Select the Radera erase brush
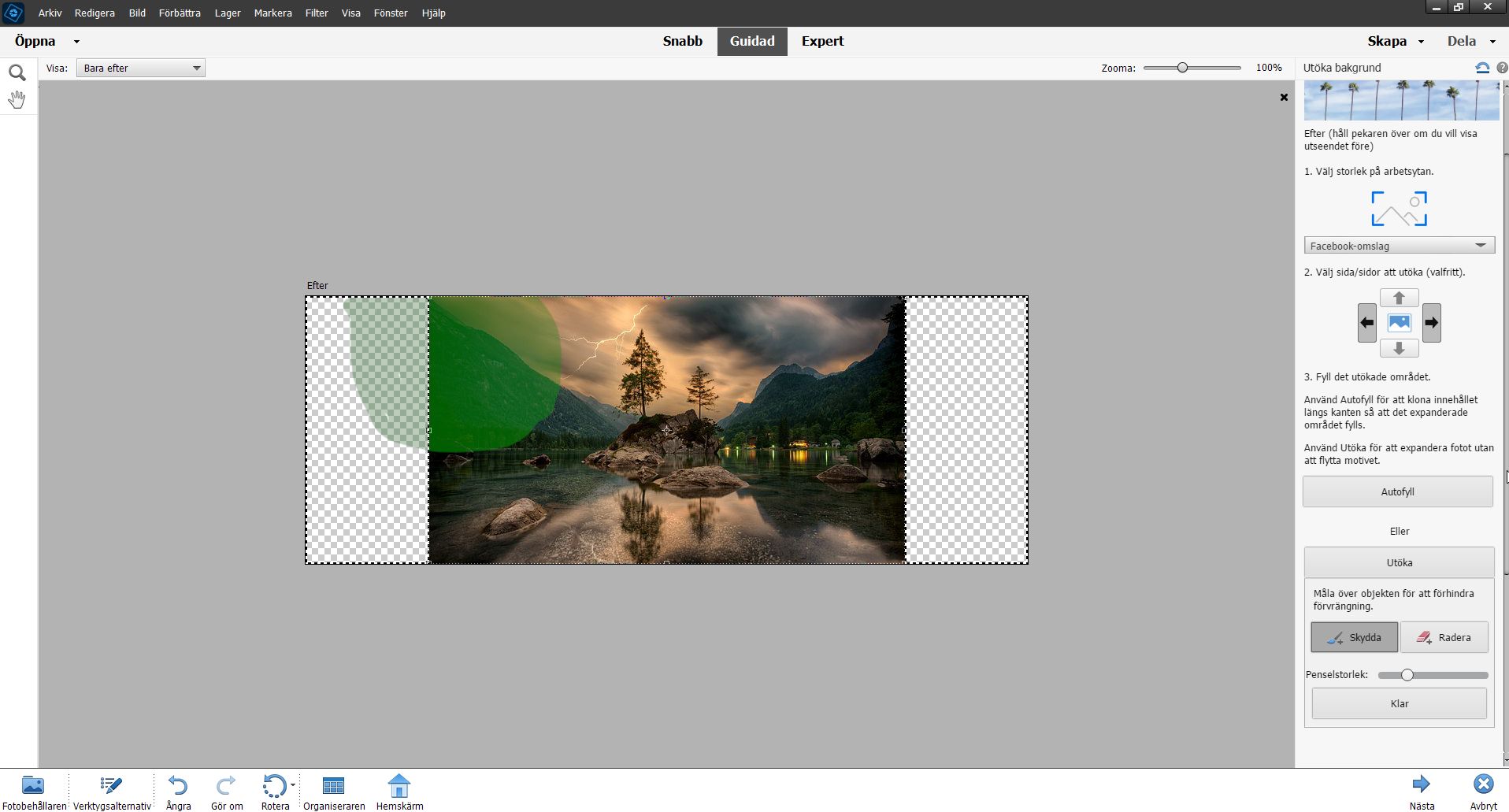Image resolution: width=1509 pixels, height=812 pixels. point(1444,637)
